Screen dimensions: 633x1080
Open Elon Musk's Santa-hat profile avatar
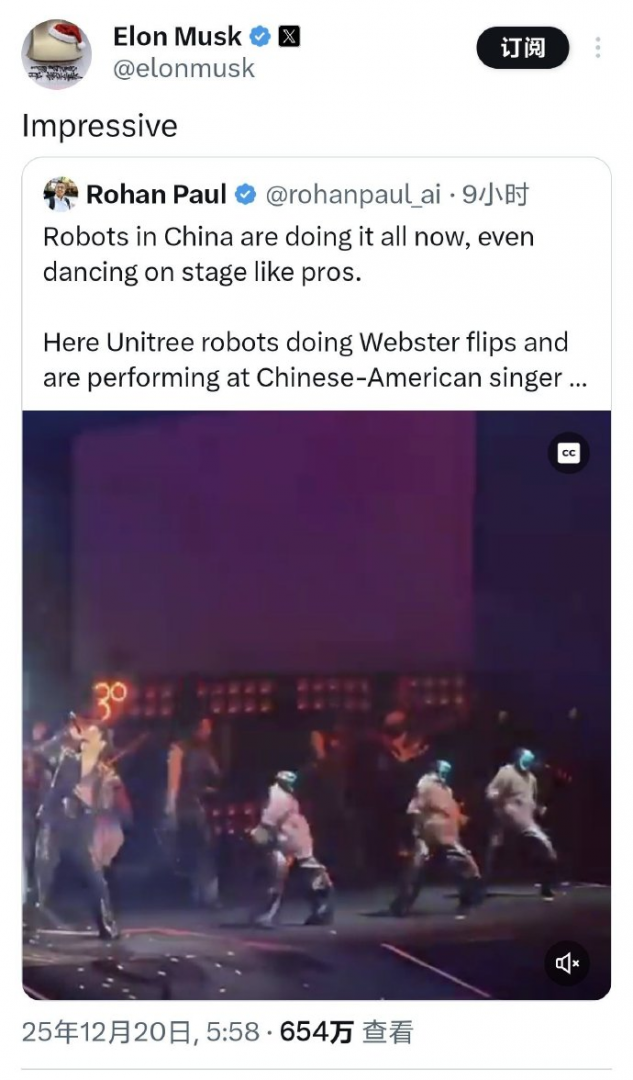(56, 54)
